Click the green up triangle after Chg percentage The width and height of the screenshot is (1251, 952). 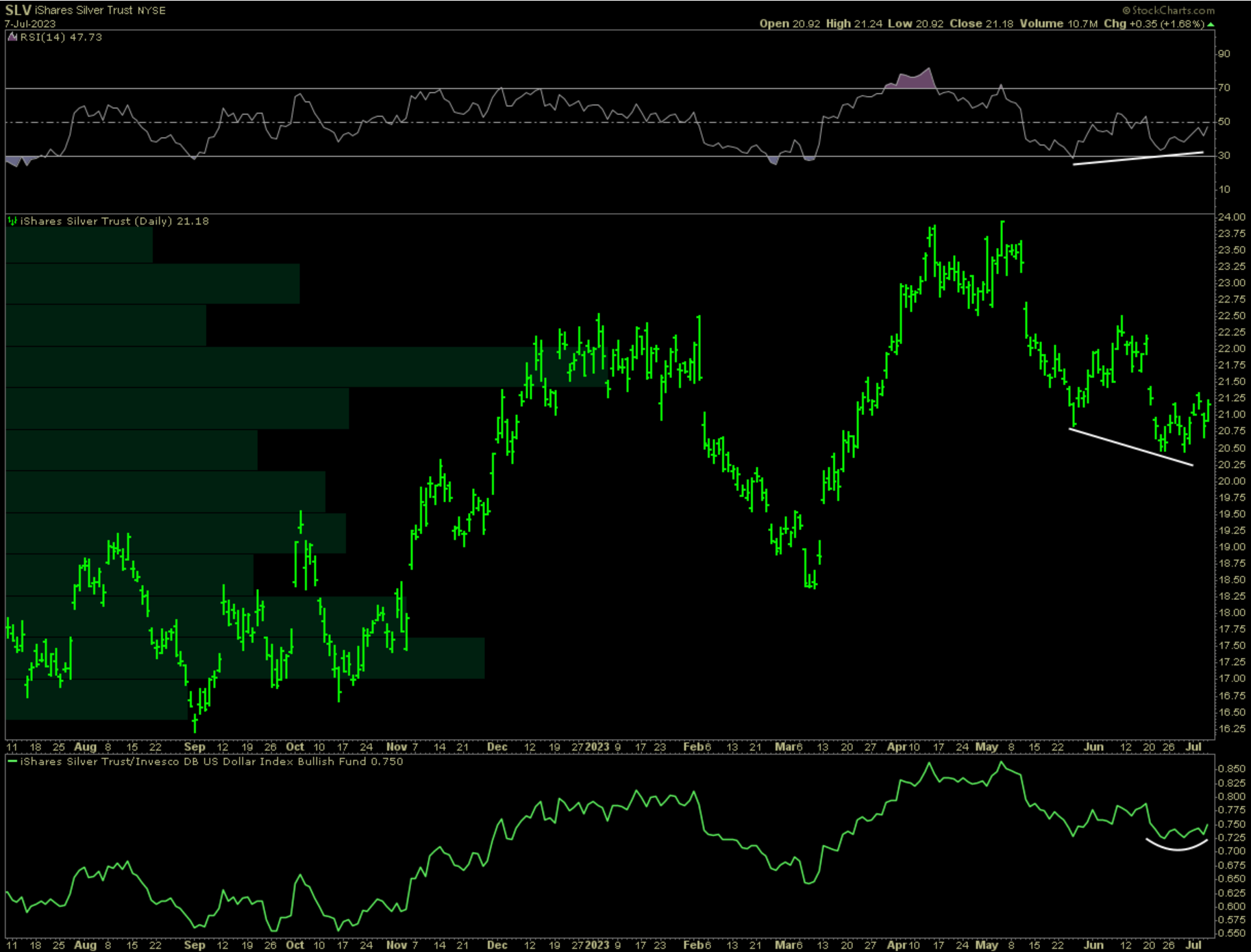tap(1211, 24)
